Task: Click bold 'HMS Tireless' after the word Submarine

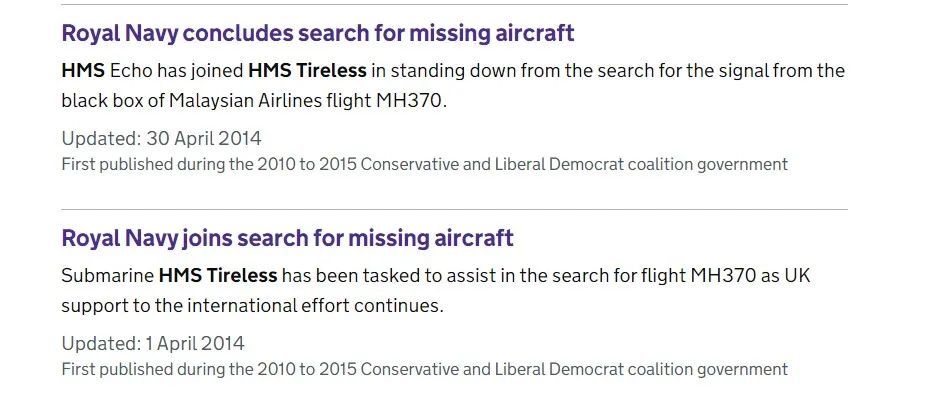Action: [x=218, y=275]
